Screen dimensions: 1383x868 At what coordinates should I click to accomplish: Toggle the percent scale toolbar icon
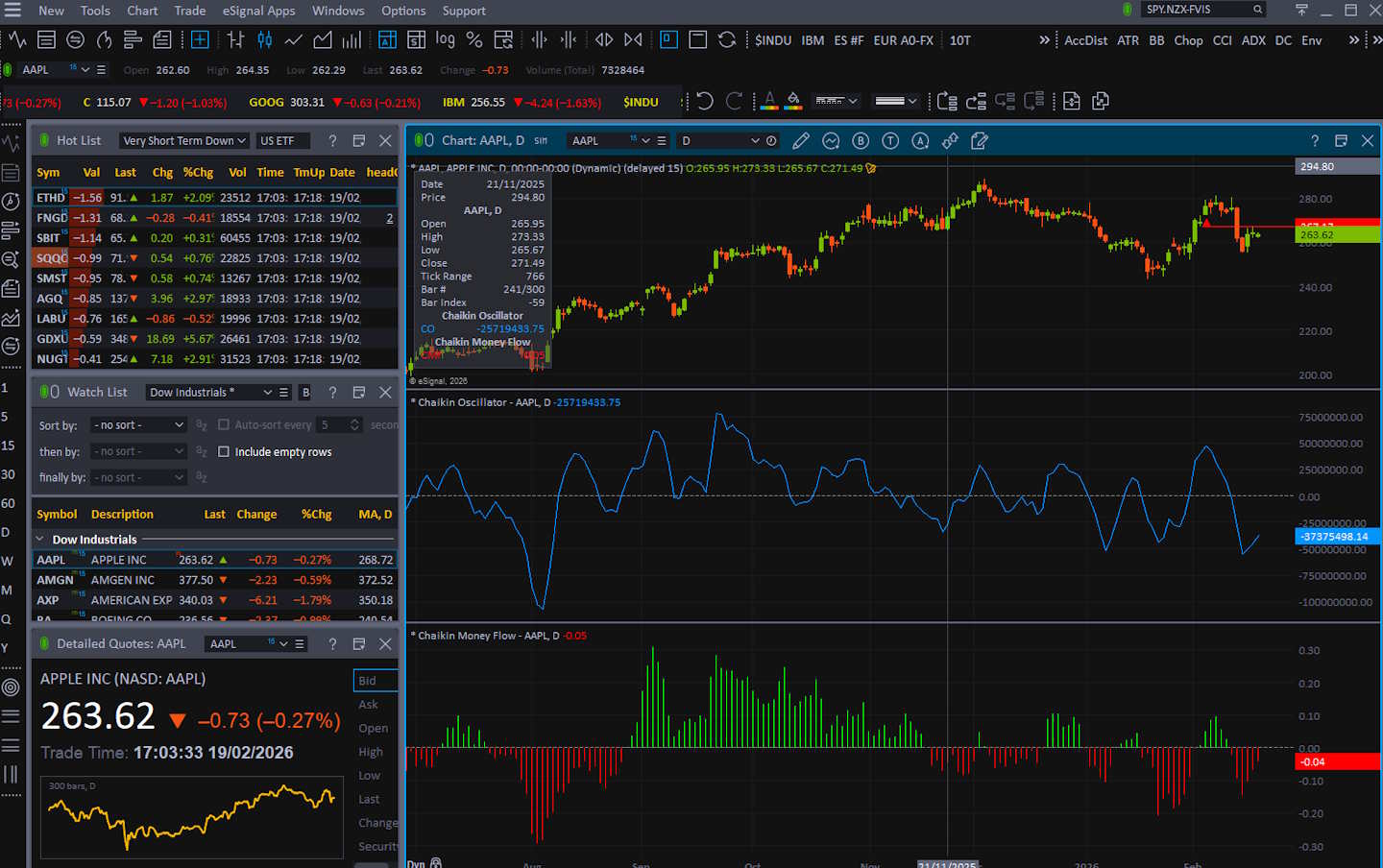click(x=473, y=40)
